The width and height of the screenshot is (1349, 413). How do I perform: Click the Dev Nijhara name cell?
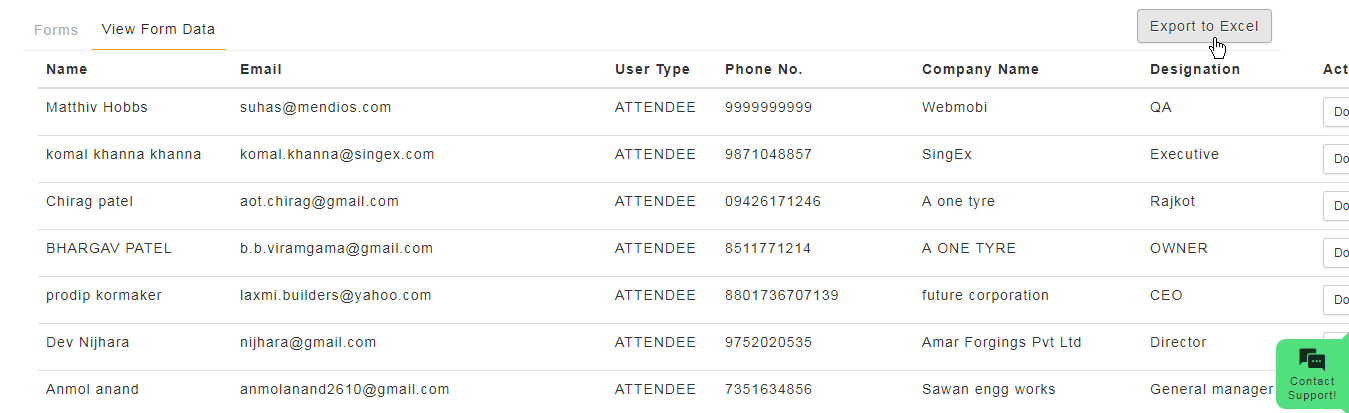88,342
